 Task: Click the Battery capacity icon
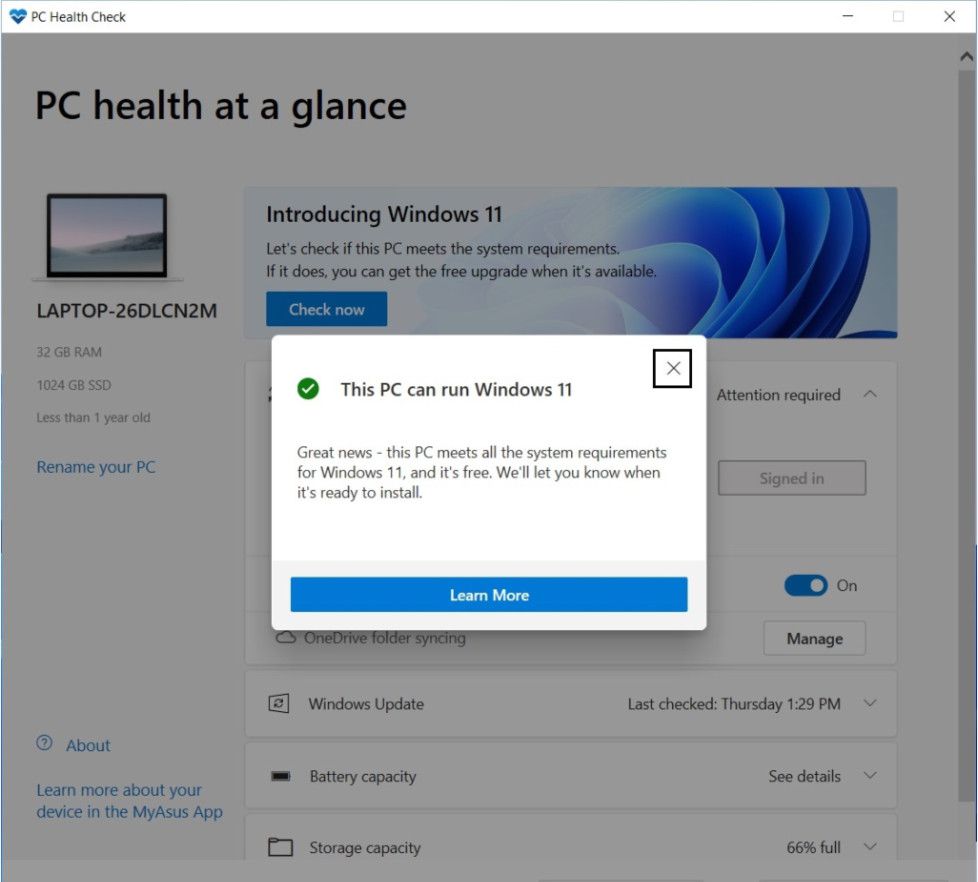coord(281,776)
